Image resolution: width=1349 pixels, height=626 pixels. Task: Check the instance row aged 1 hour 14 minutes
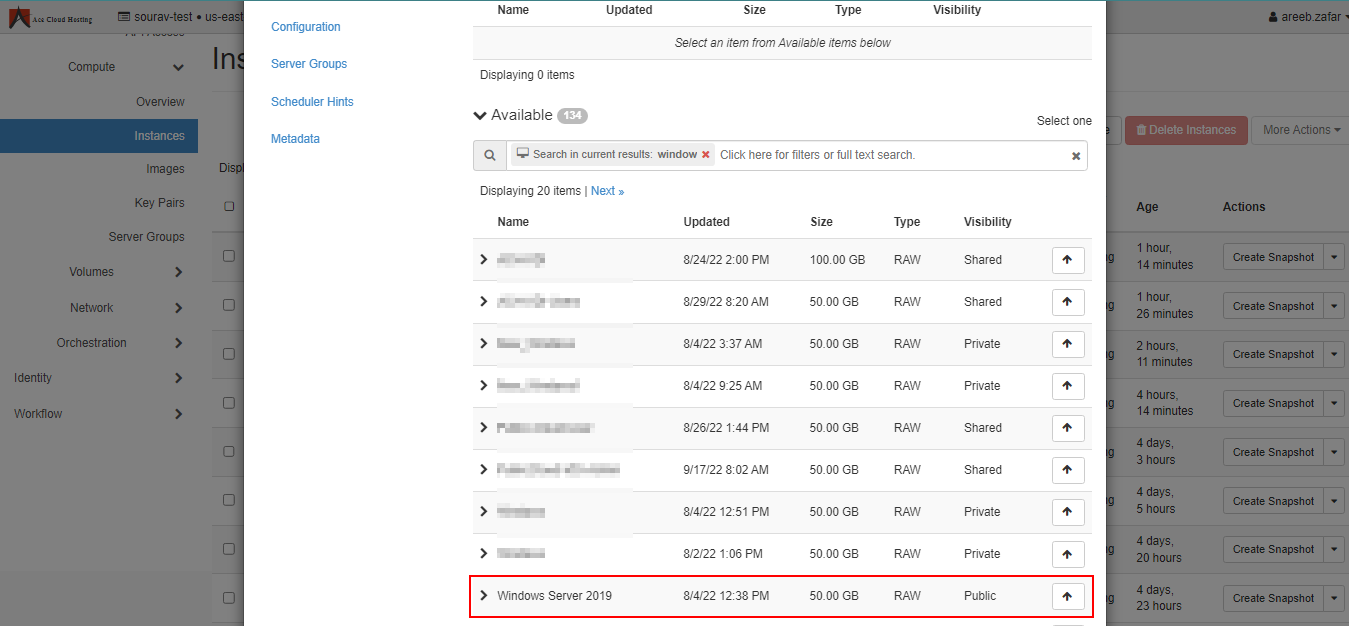(x=229, y=256)
